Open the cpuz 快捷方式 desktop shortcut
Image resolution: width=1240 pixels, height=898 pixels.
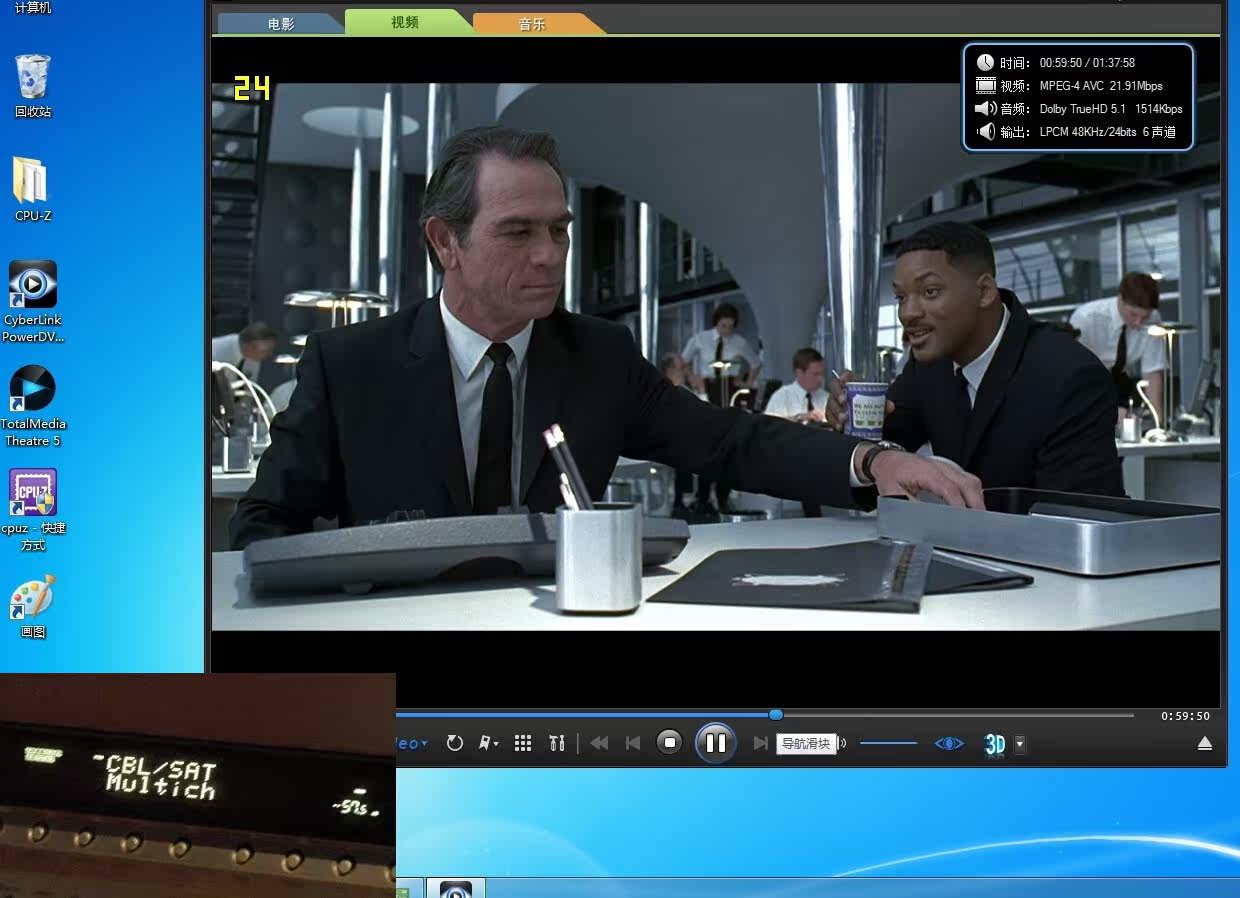[x=33, y=510]
